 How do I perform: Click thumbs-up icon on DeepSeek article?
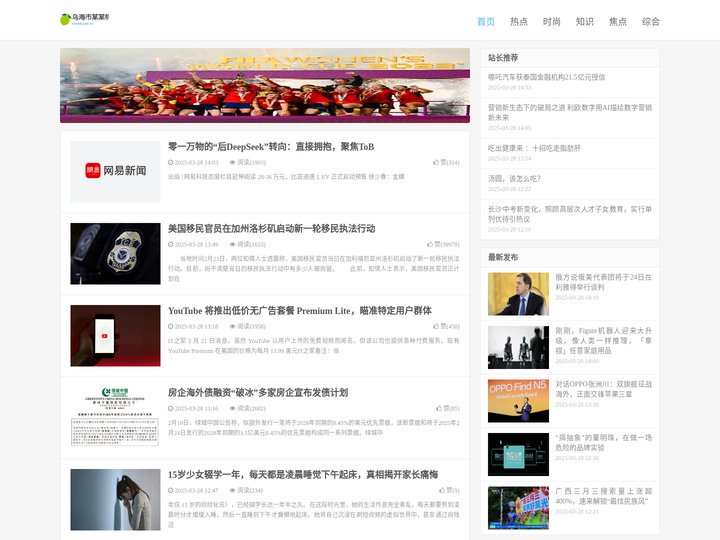point(436,163)
